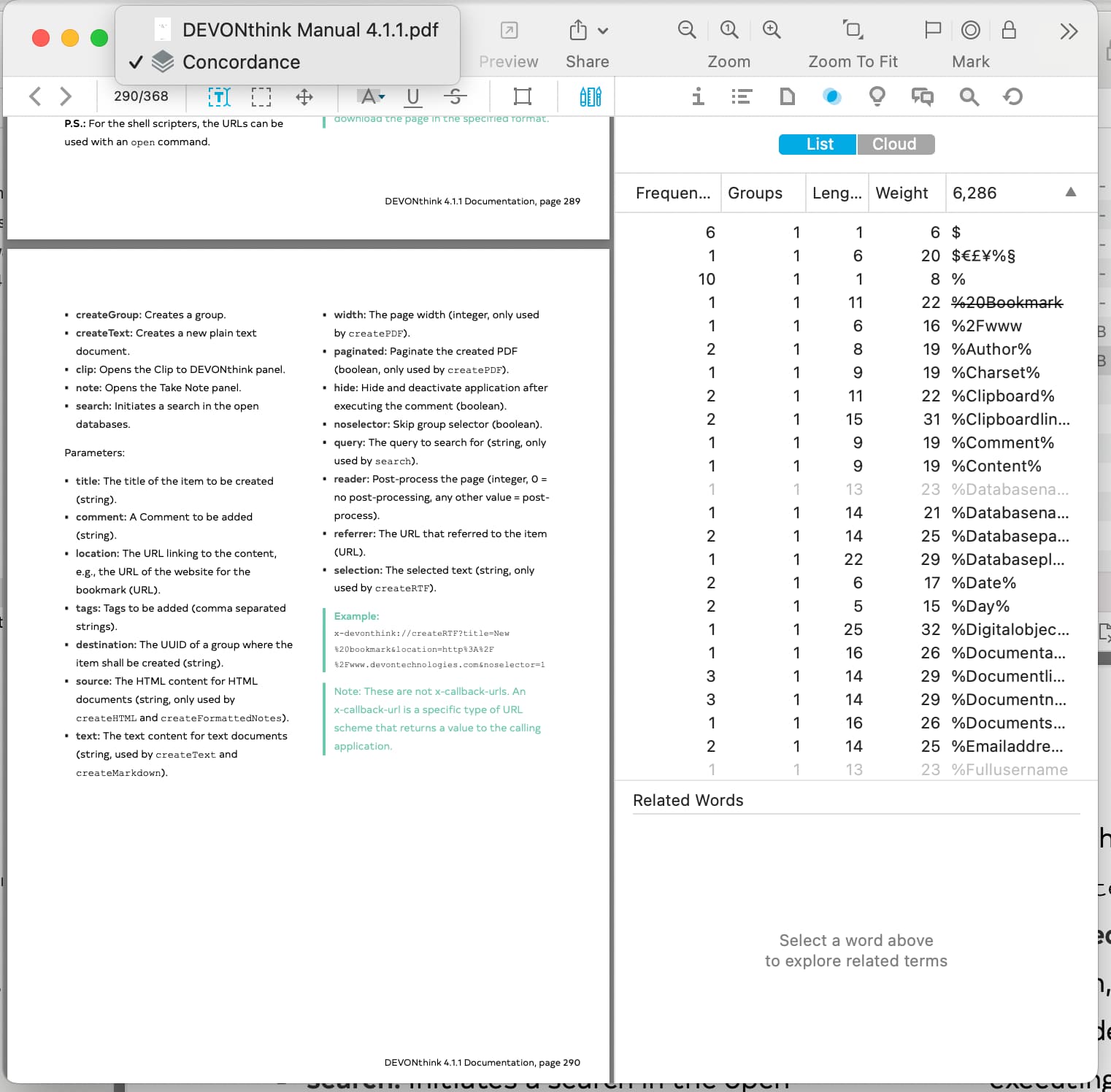Switch to the Cloud view tab
The image size is (1111, 1092).
(895, 144)
